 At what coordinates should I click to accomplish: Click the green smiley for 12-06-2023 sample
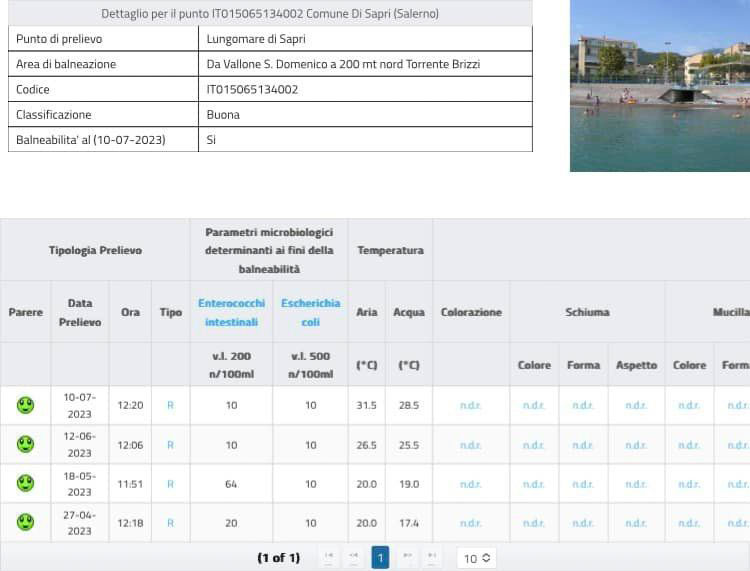click(25, 444)
